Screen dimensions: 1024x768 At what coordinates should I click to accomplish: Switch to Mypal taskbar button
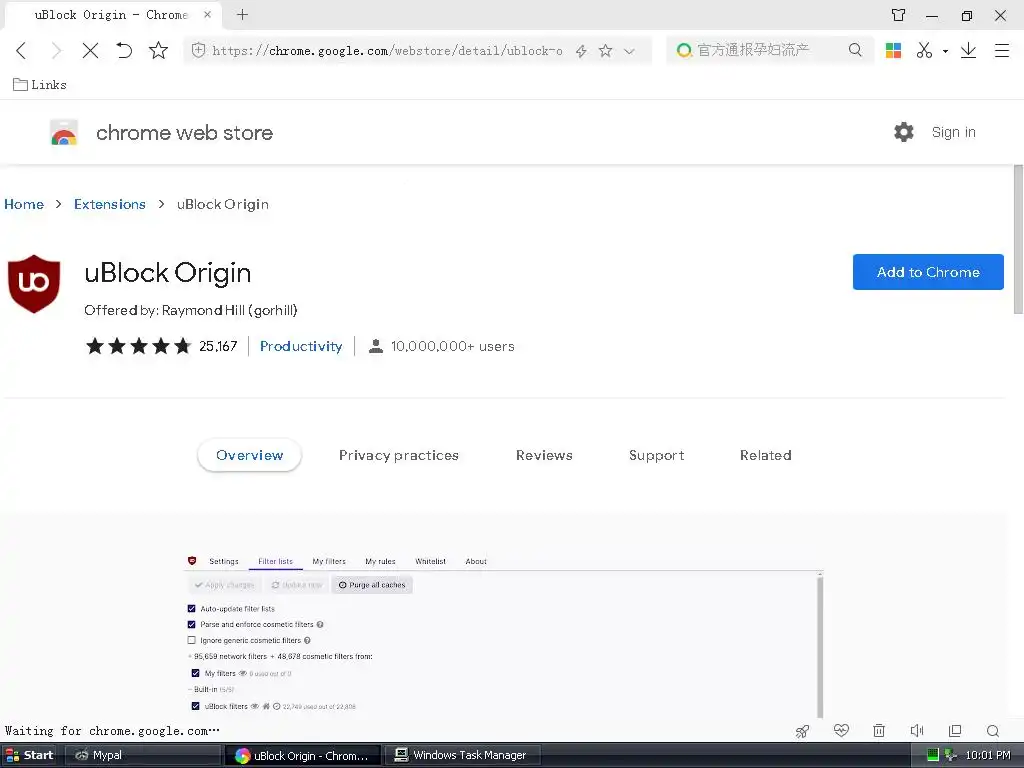point(142,755)
